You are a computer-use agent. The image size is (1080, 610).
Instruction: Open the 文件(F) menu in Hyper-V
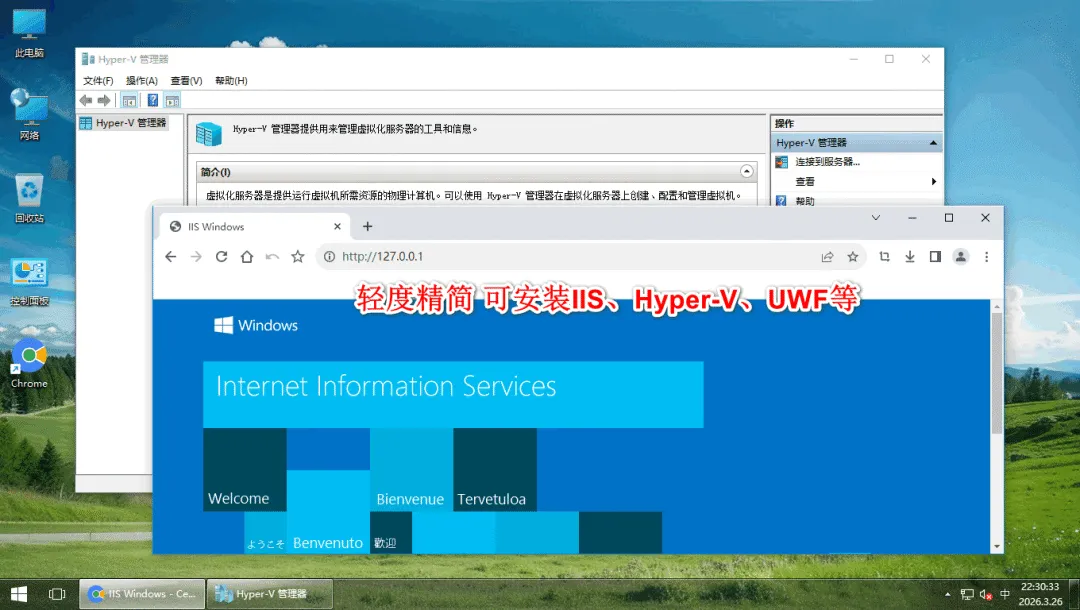[x=98, y=81]
